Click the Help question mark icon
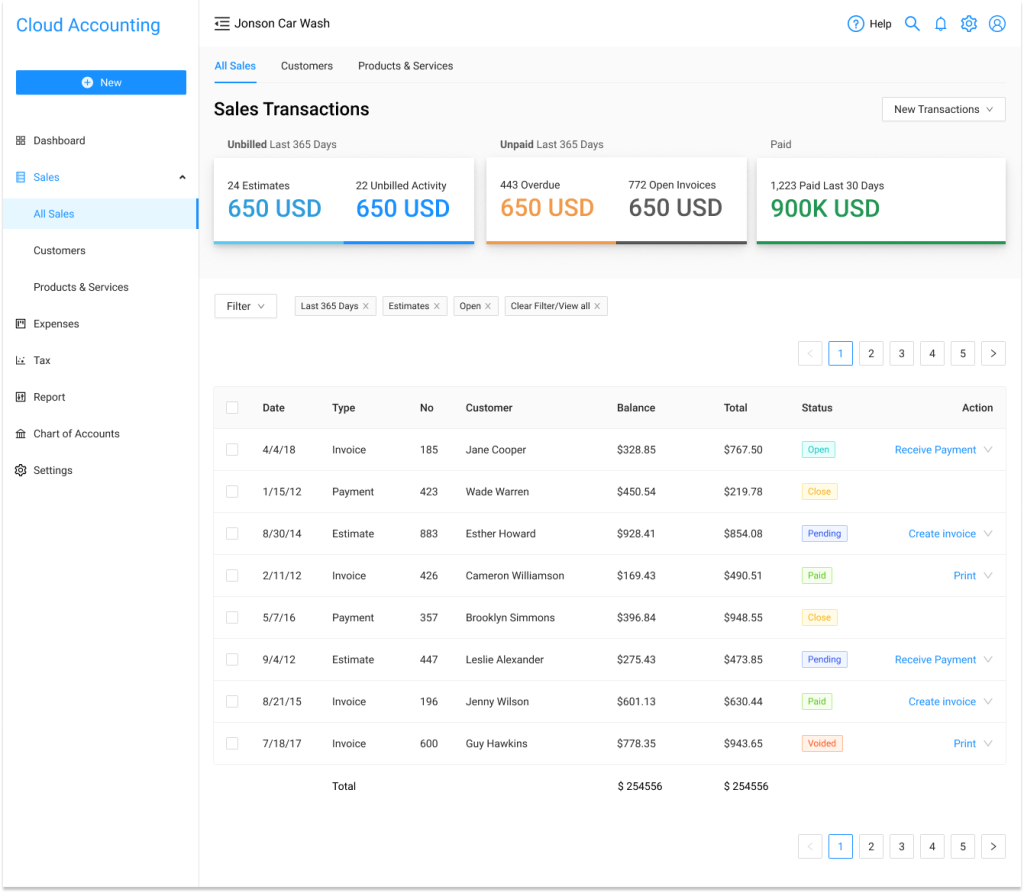 tap(856, 24)
